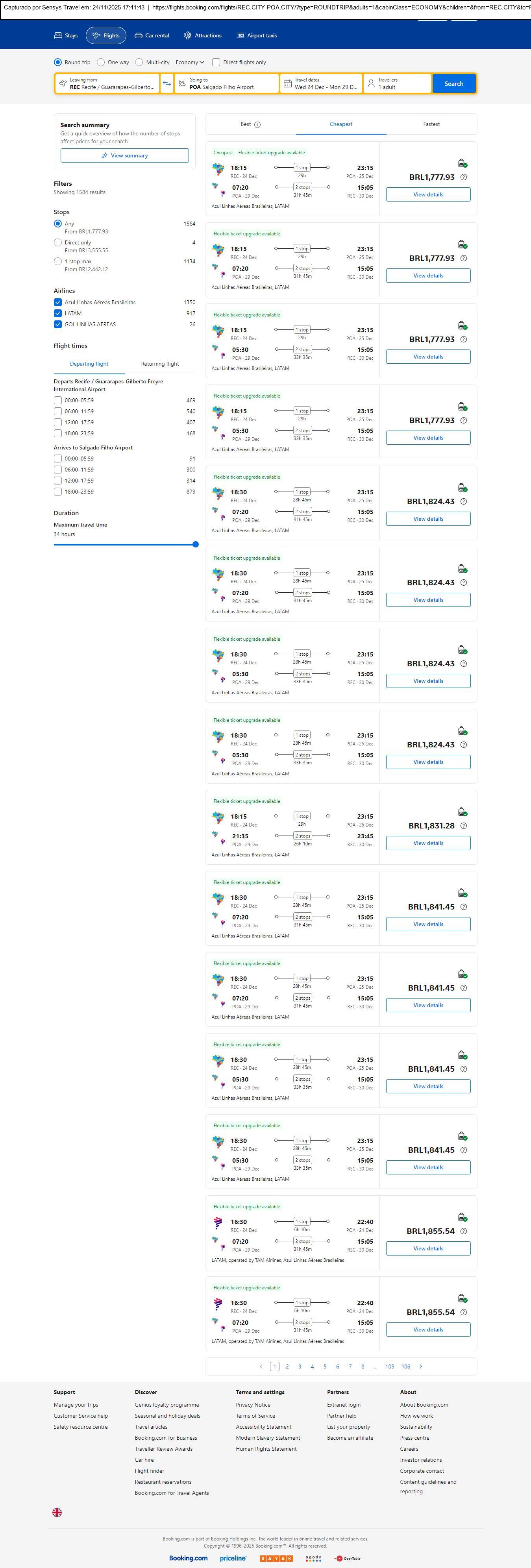
Task: Enable the Direct flights only checkbox
Action: click(216, 62)
